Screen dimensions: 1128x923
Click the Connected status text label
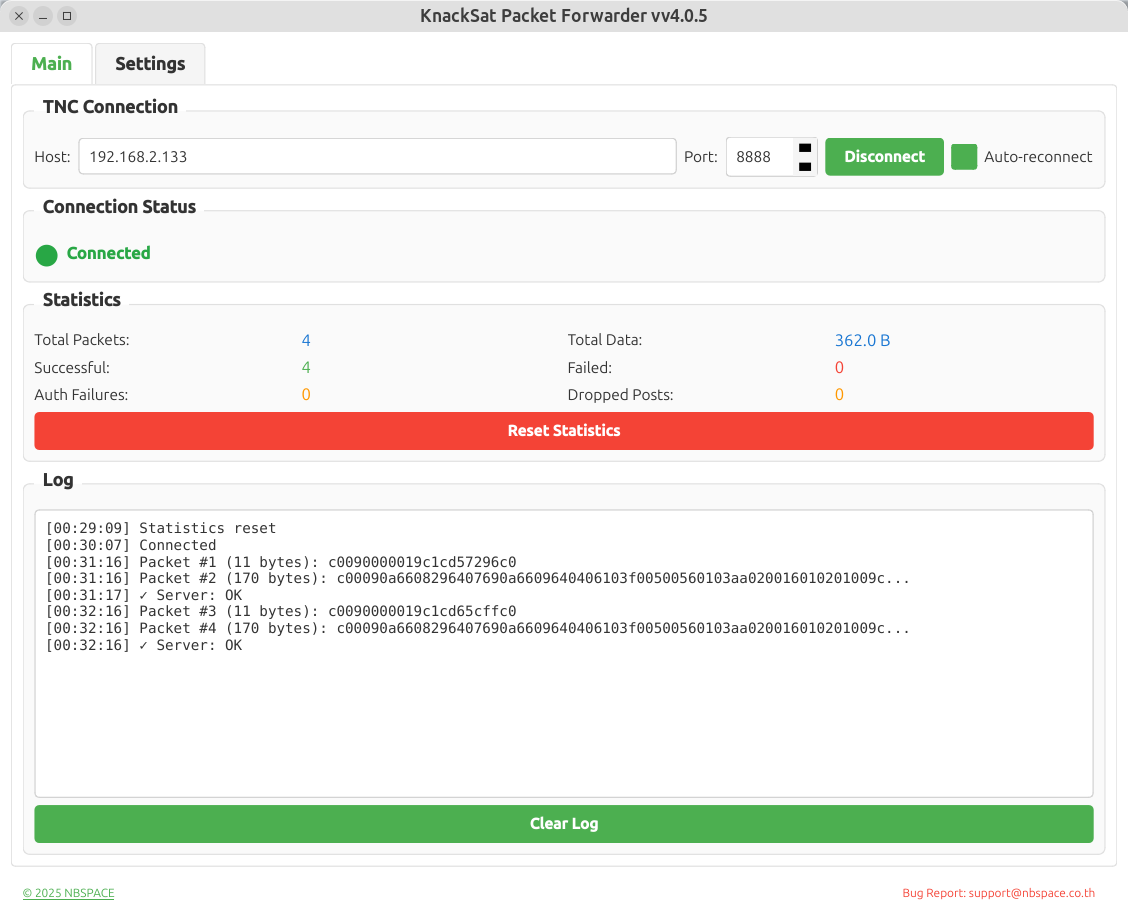pos(108,254)
